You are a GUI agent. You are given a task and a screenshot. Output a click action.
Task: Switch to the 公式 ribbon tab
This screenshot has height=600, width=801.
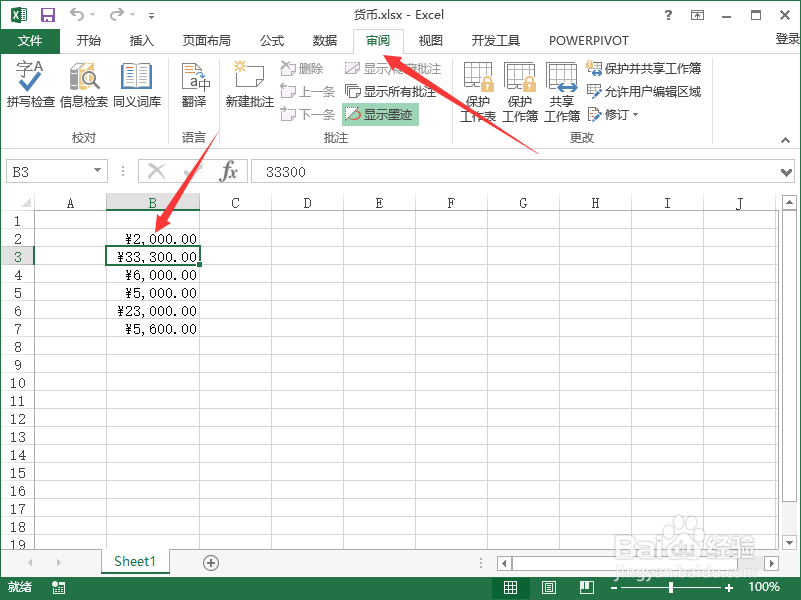pyautogui.click(x=271, y=40)
